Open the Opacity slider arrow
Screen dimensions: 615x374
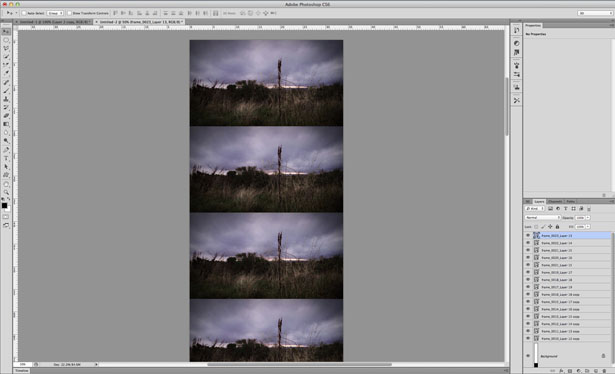point(588,218)
